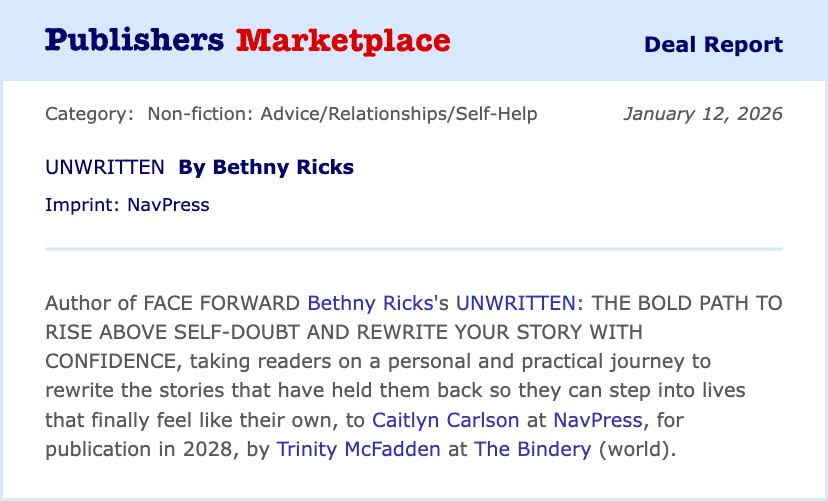Click the Marketplace word in the logo
This screenshot has height=501, width=828.
point(343,41)
